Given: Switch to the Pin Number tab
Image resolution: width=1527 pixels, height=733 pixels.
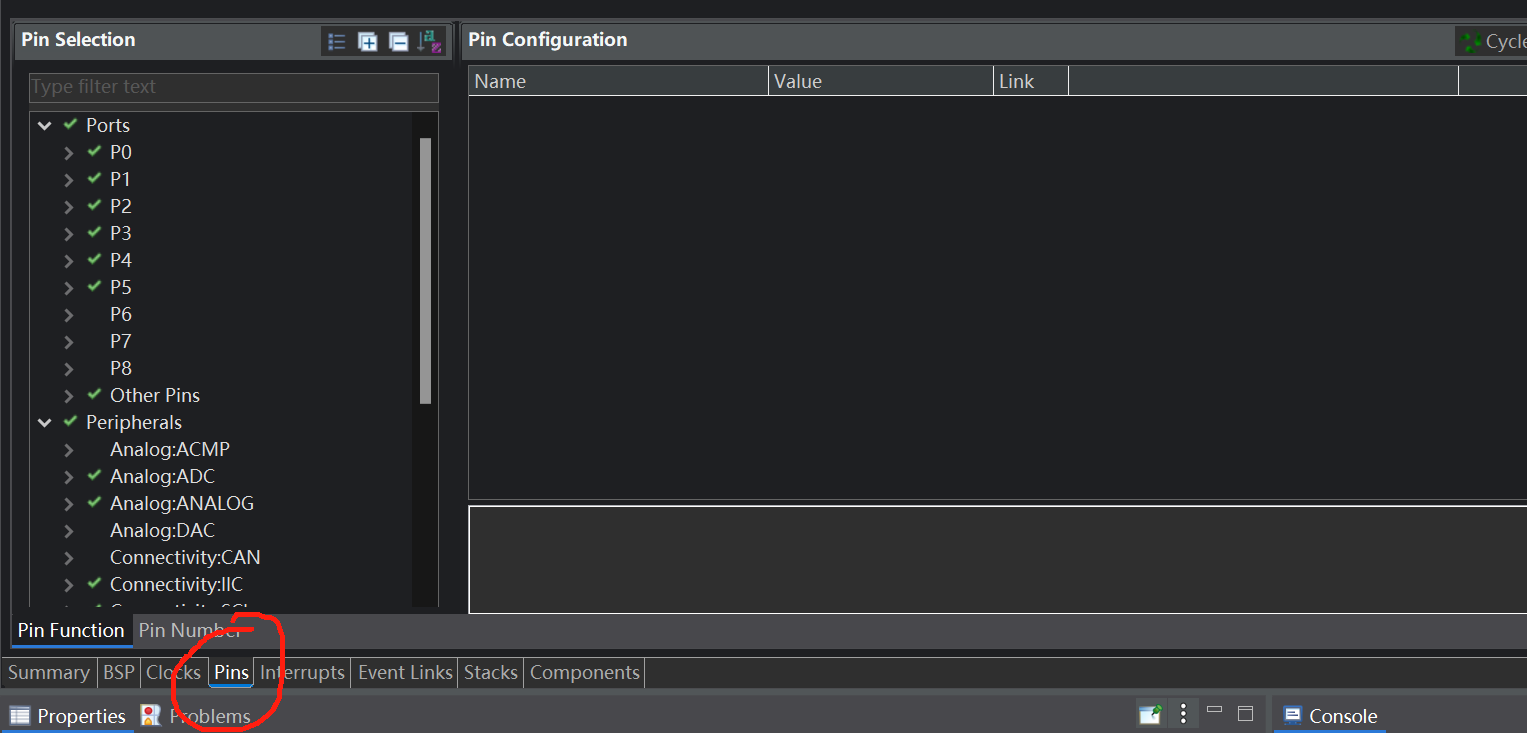Looking at the screenshot, I should [189, 630].
